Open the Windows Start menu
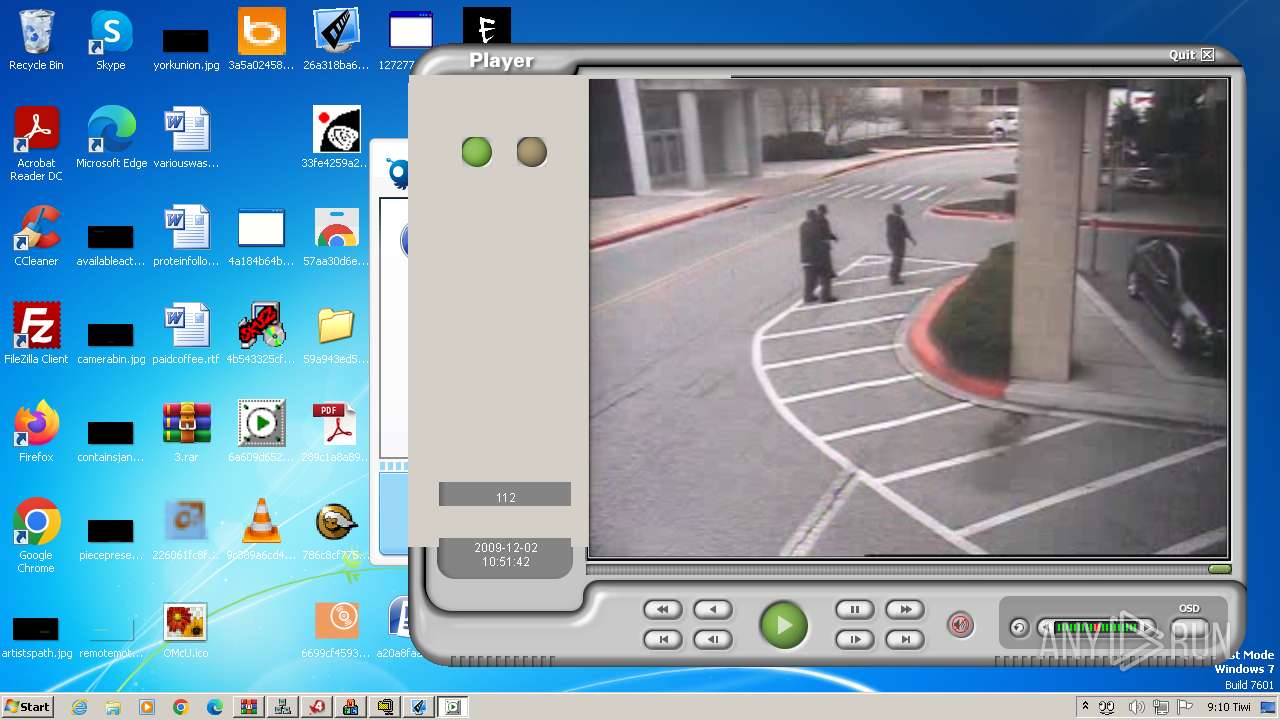The width and height of the screenshot is (1280, 720). pyautogui.click(x=27, y=707)
